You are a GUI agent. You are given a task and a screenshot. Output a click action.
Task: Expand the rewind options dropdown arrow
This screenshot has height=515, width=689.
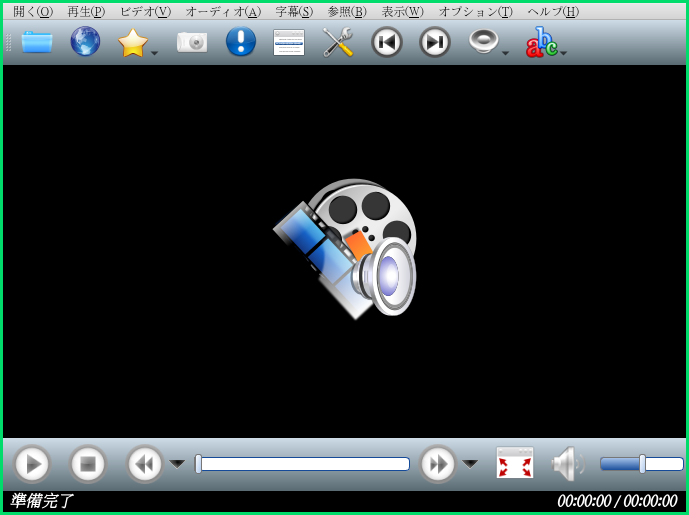[177, 464]
